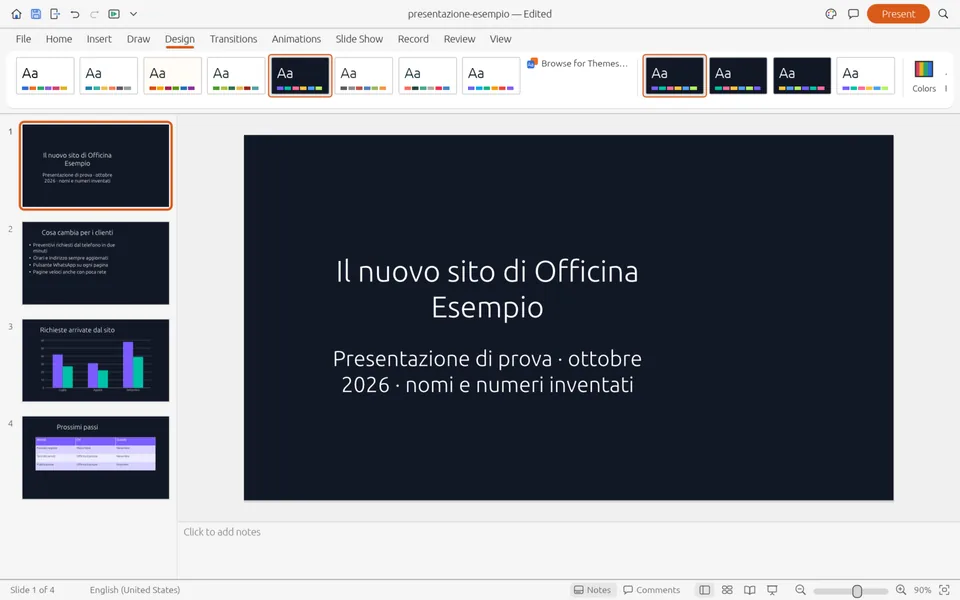Click Browse for Themes…

577,63
